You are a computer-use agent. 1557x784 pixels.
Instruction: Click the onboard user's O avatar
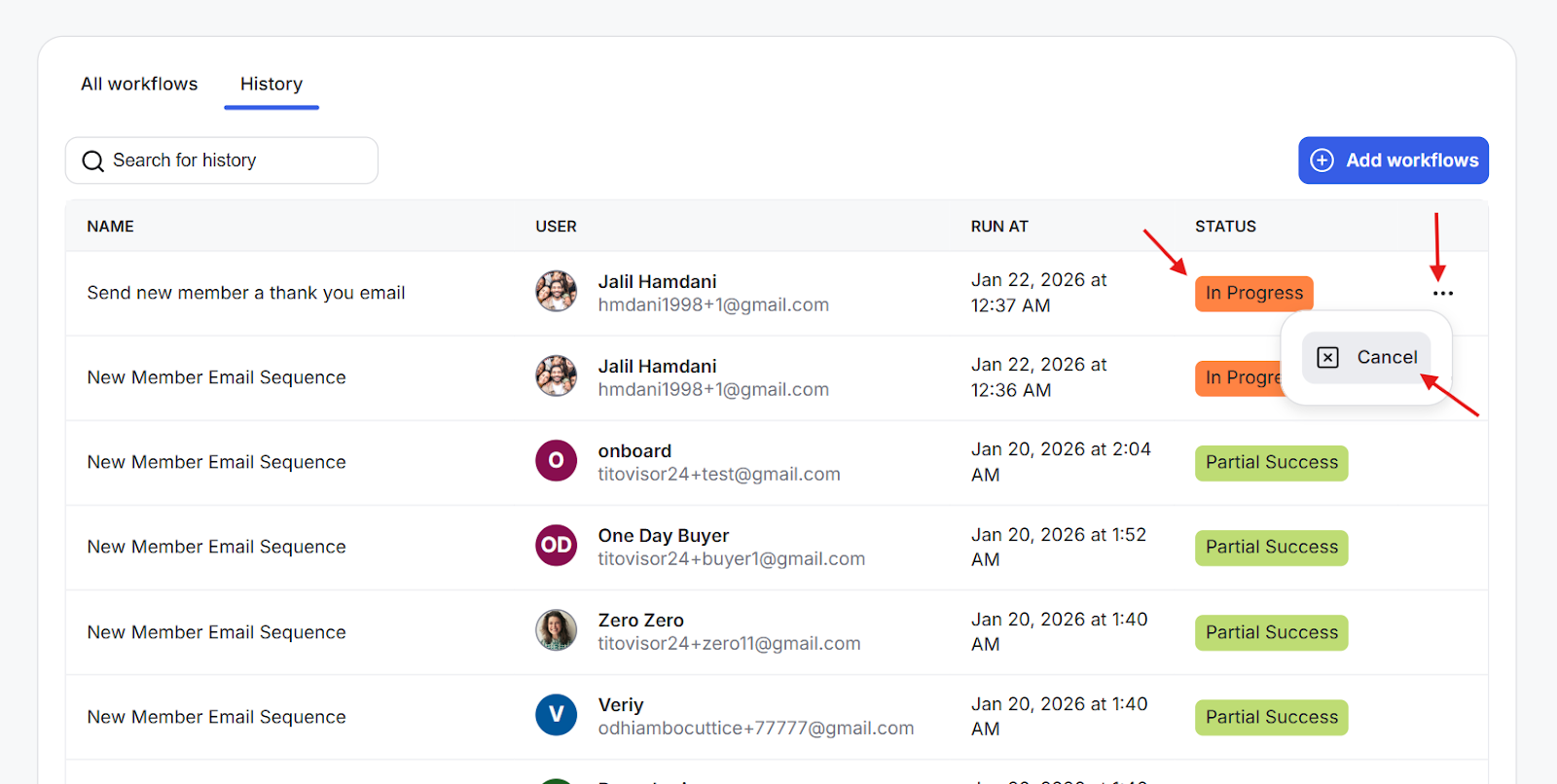[556, 460]
